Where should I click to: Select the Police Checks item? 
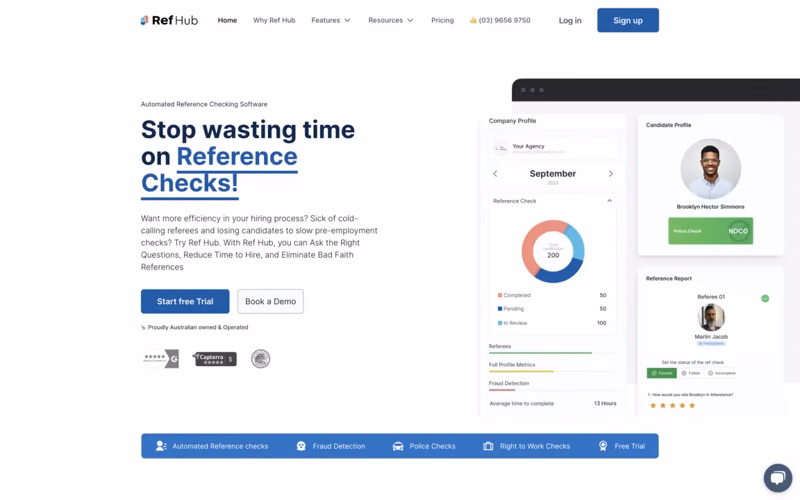pyautogui.click(x=432, y=446)
